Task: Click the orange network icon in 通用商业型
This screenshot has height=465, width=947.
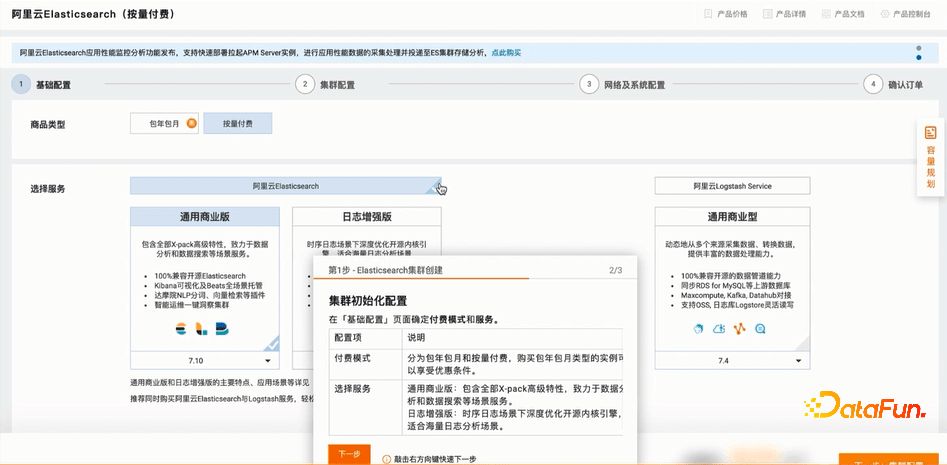Action: click(x=740, y=329)
